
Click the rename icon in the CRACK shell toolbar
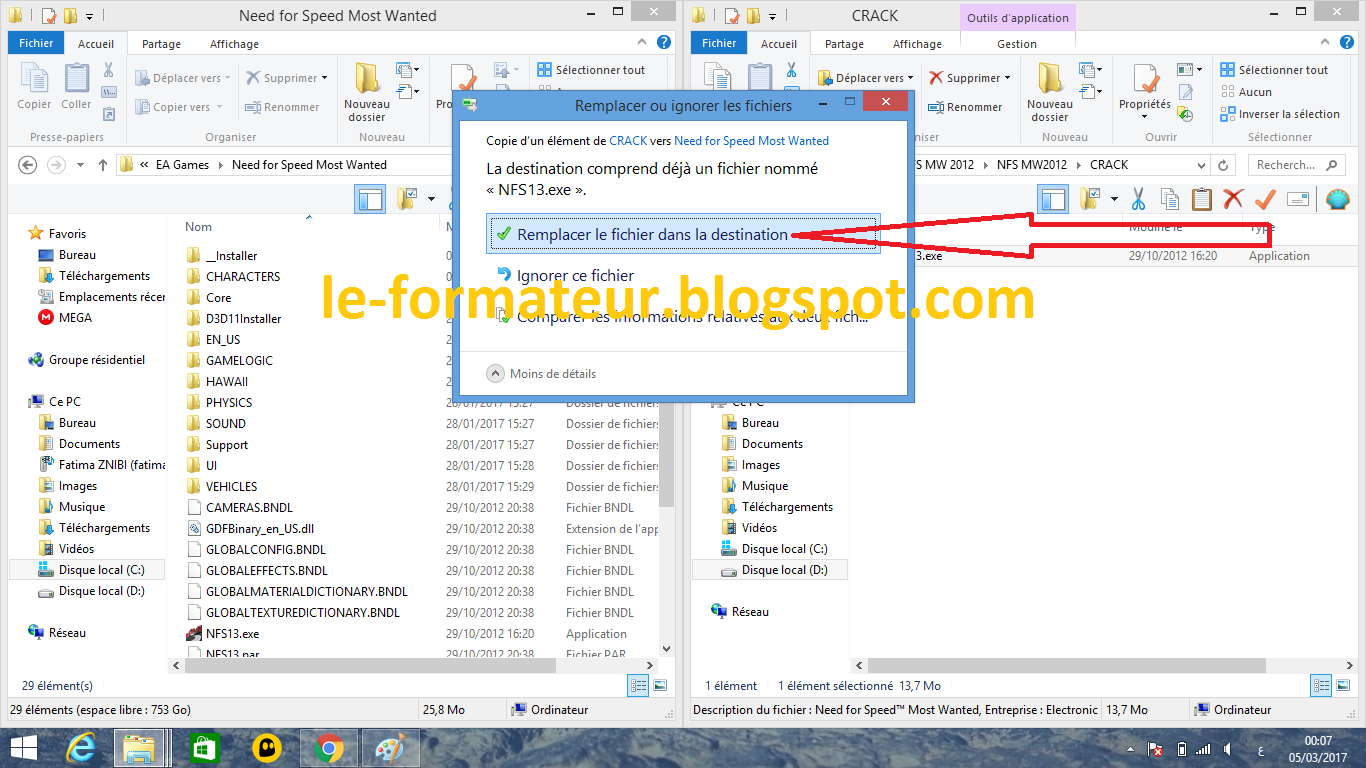tap(1298, 199)
